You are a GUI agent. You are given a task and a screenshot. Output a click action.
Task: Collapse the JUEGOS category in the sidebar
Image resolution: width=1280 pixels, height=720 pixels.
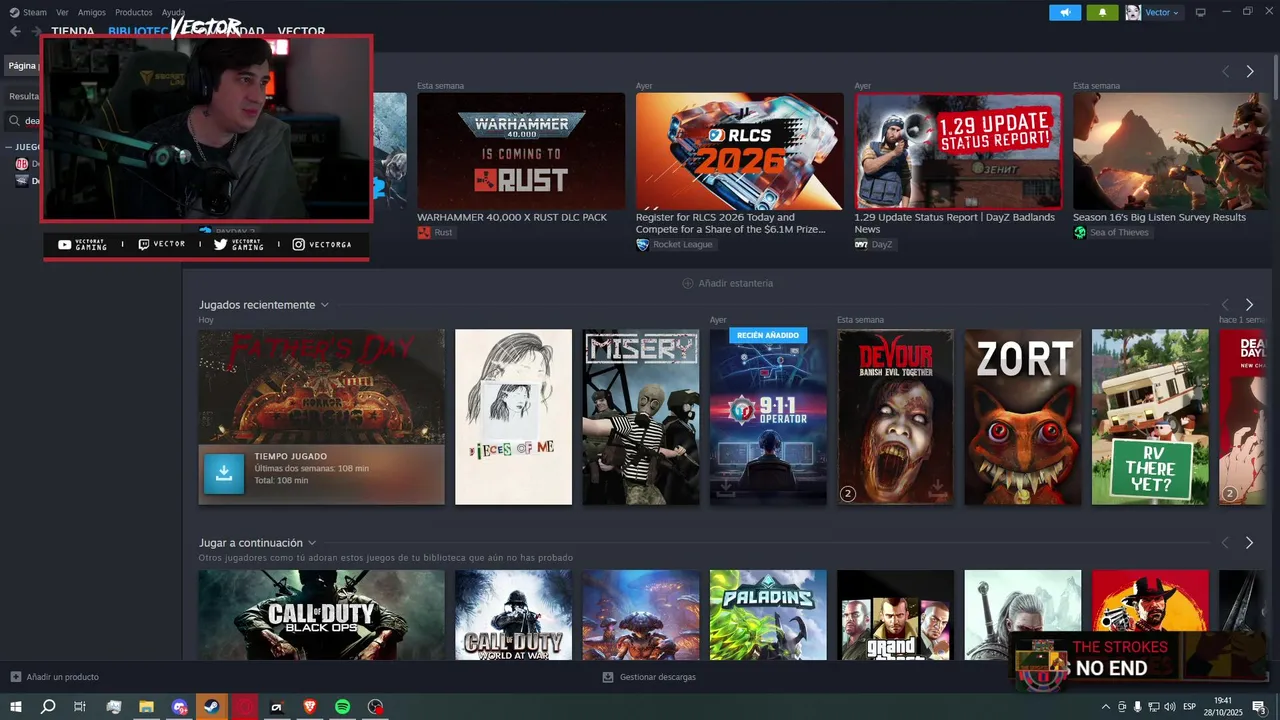pyautogui.click(x=9, y=147)
